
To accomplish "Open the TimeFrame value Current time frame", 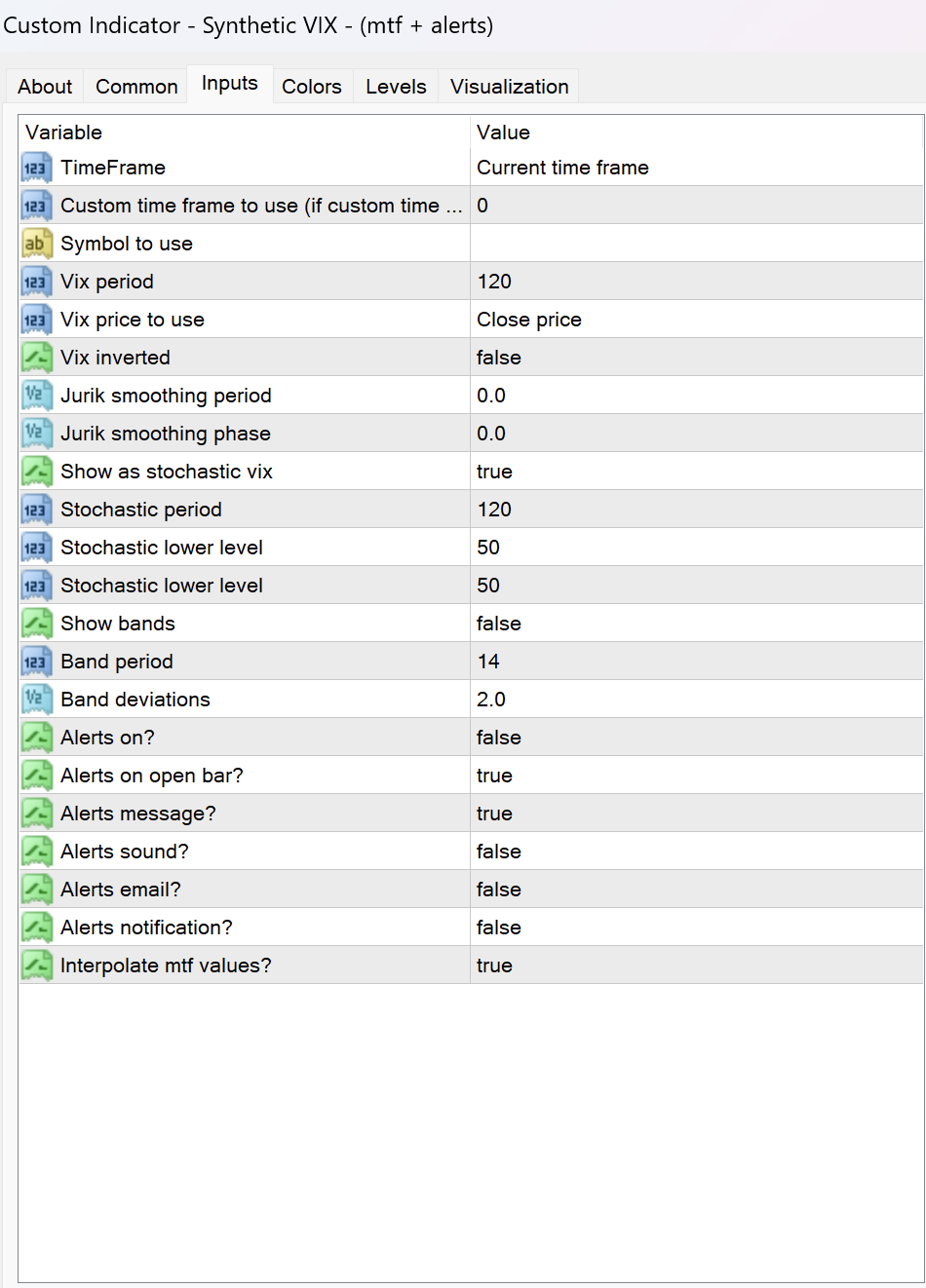I will click(562, 168).
